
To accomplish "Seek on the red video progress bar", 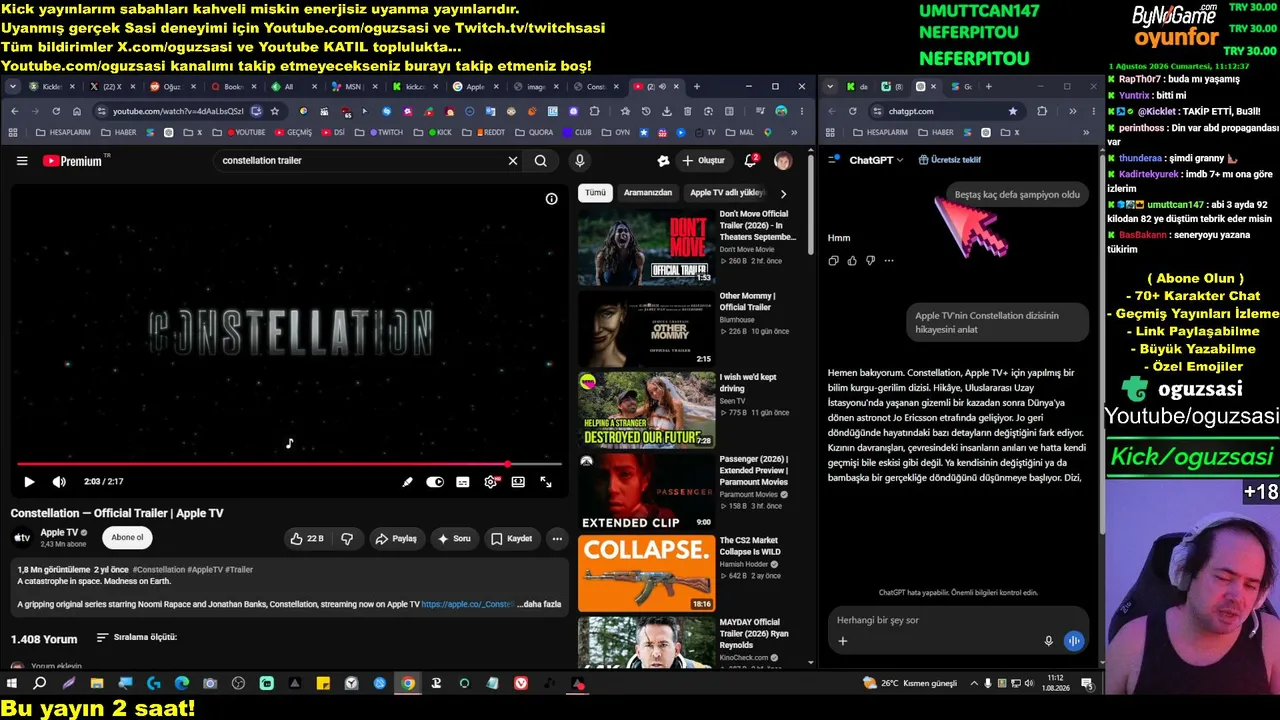I will (289, 464).
